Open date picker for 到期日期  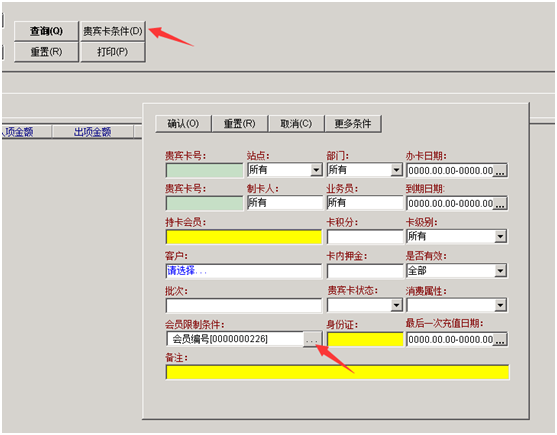point(500,204)
